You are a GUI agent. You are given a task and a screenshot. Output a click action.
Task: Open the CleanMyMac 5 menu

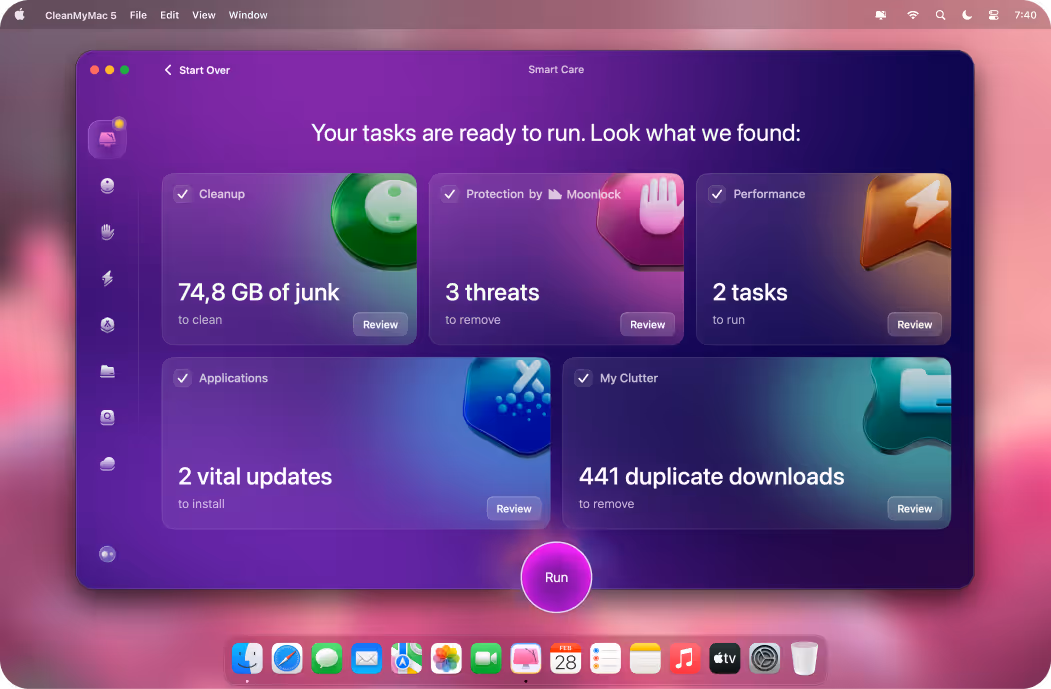click(x=80, y=15)
